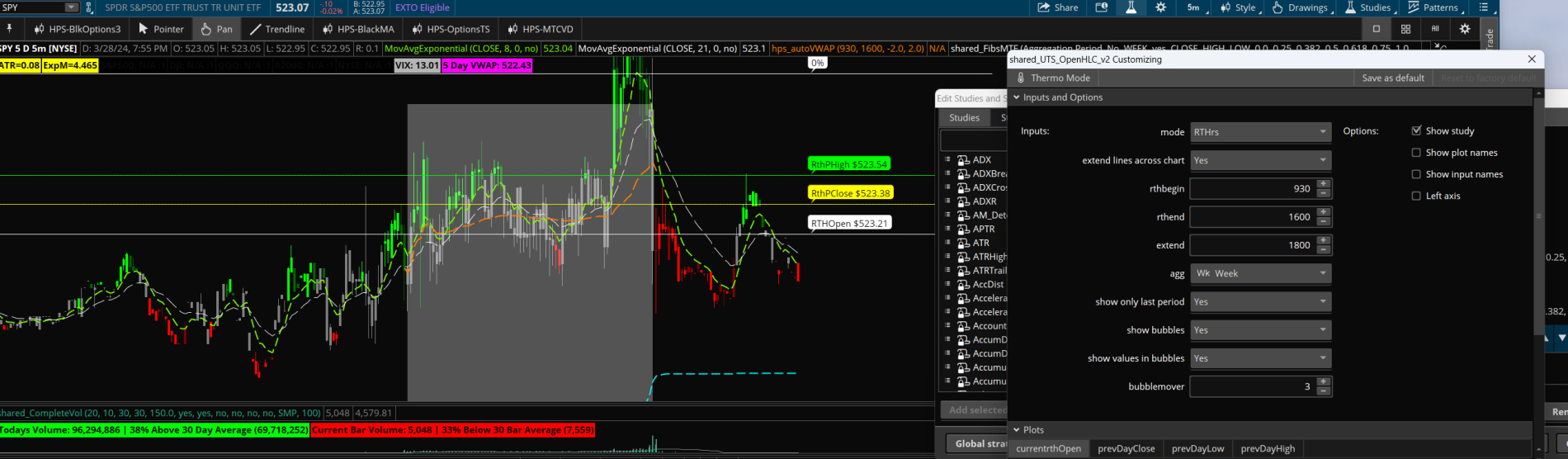
Task: Click Save as default
Action: 1392,78
